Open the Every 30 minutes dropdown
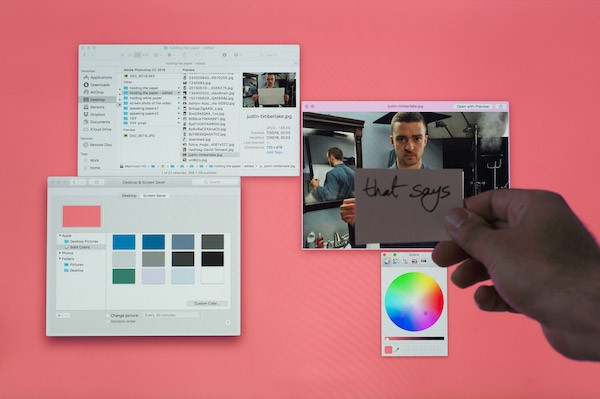Screen dimensions: 600x399 click(x=173, y=315)
